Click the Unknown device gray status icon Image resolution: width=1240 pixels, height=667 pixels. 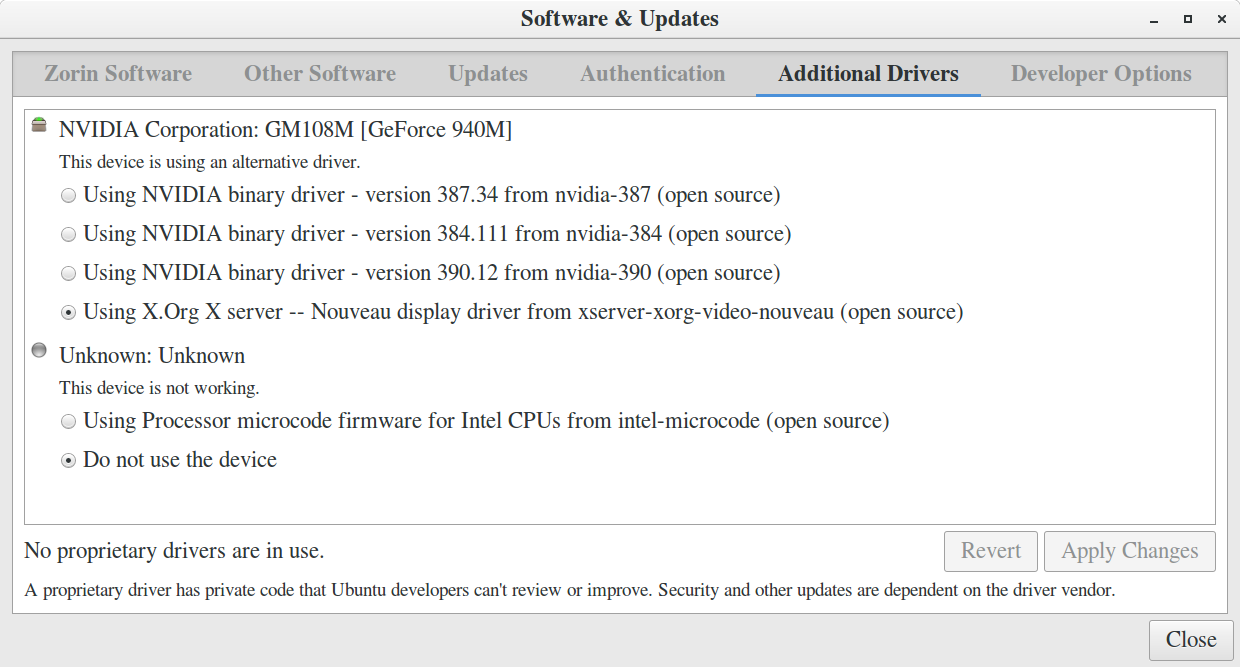point(39,350)
